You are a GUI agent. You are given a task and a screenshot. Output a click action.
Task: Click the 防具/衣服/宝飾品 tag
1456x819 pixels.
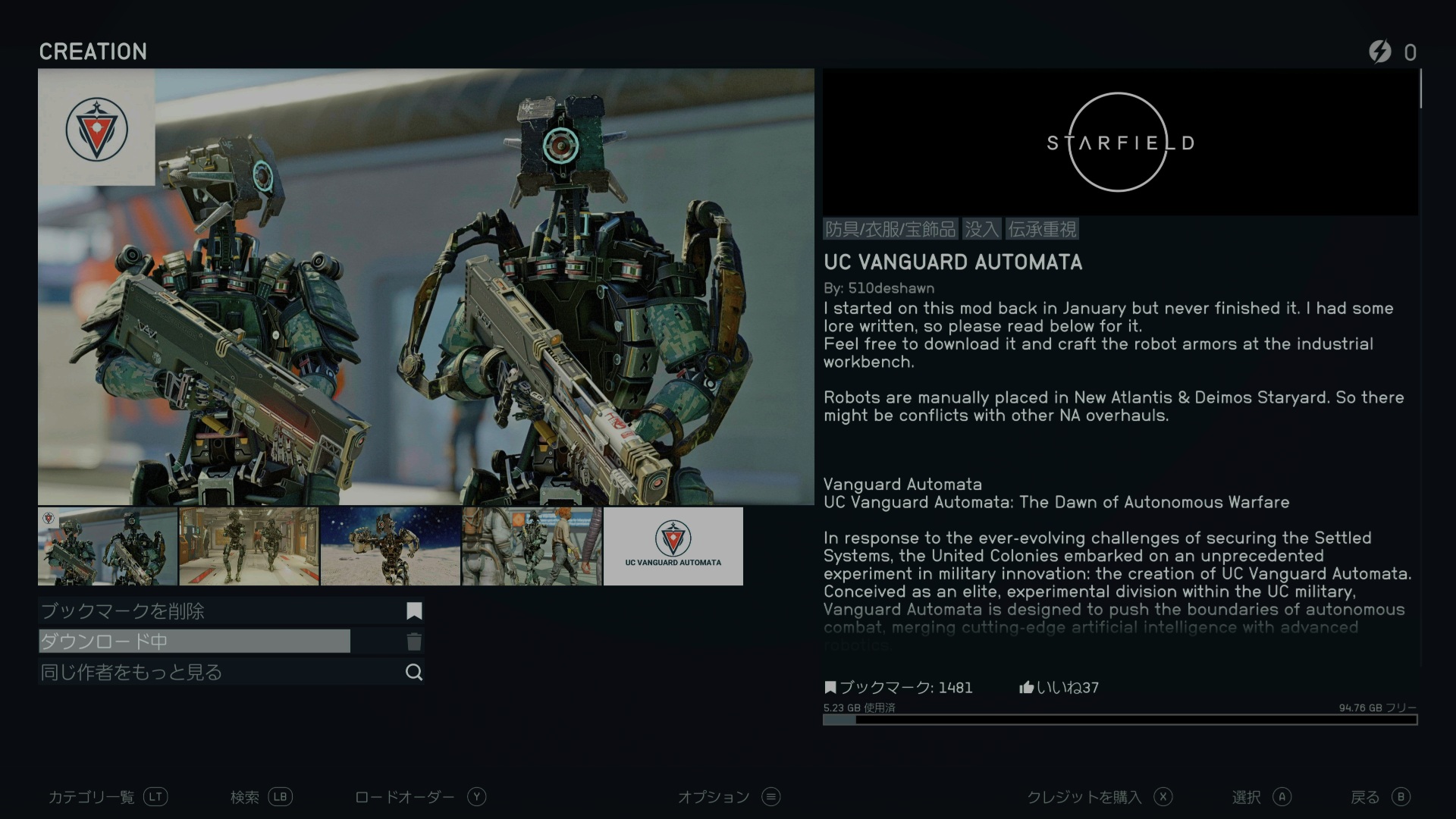click(x=890, y=229)
